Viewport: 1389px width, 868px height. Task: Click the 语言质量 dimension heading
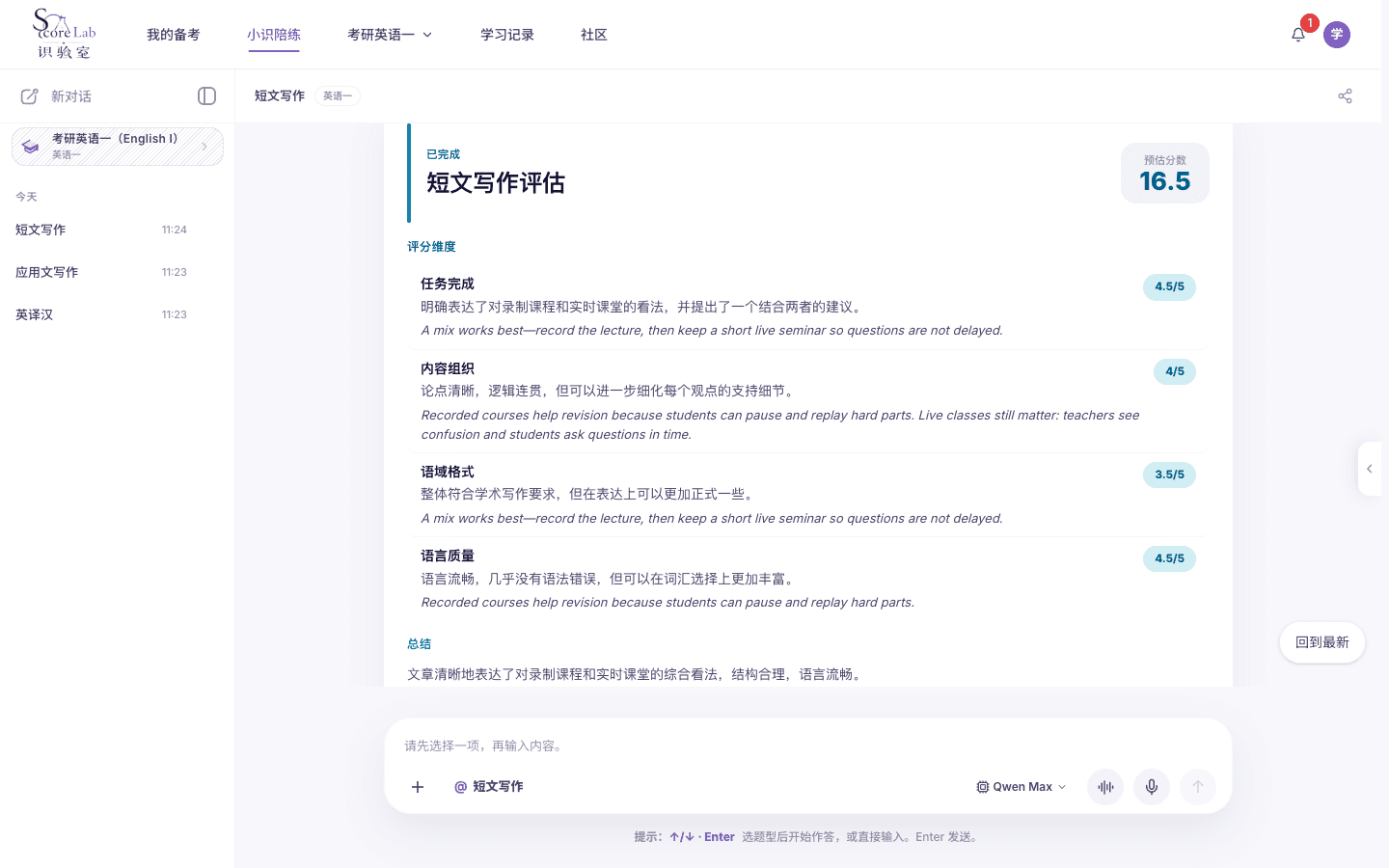click(448, 556)
